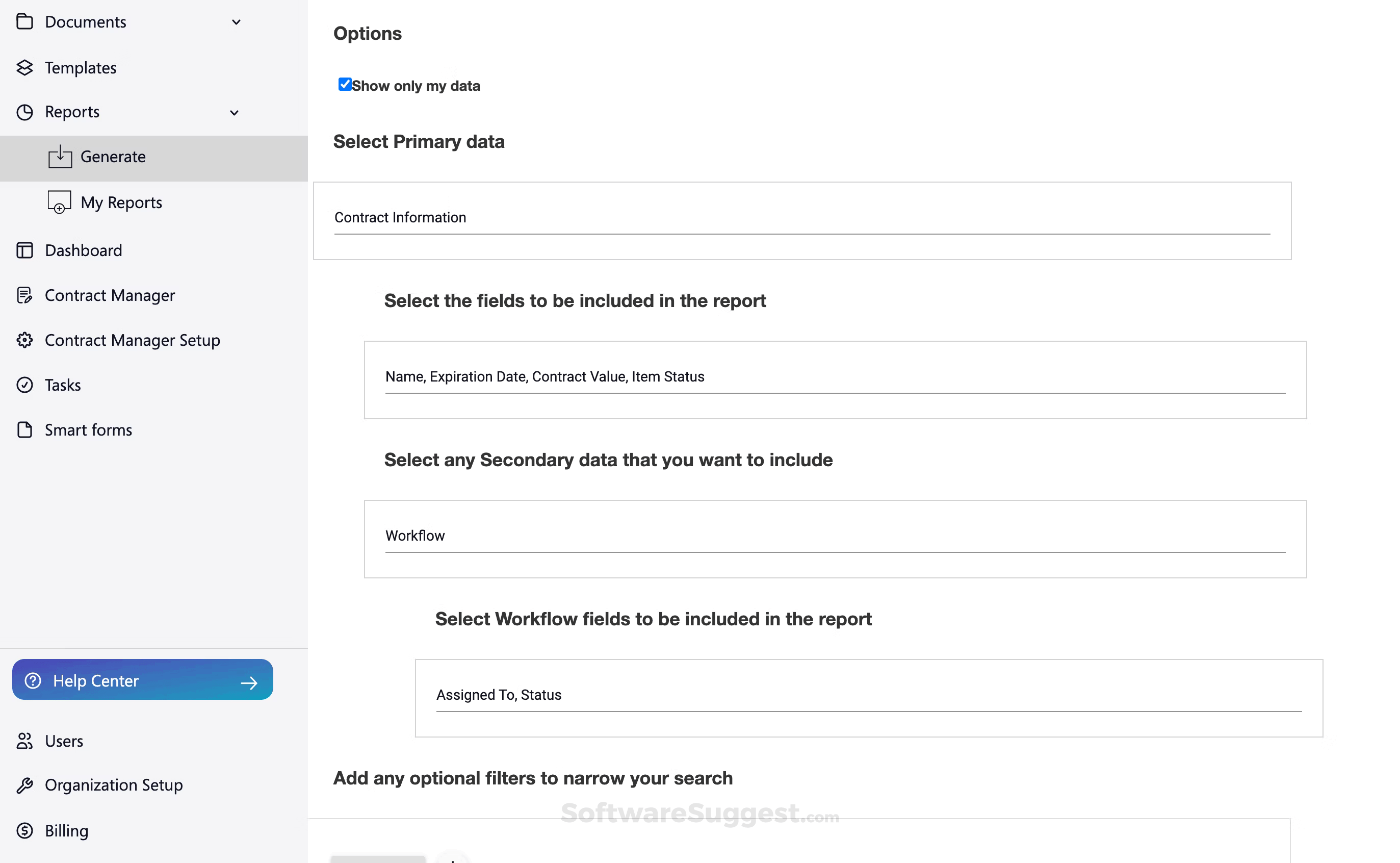1400x863 pixels.
Task: Click the Users people icon
Action: [x=24, y=741]
